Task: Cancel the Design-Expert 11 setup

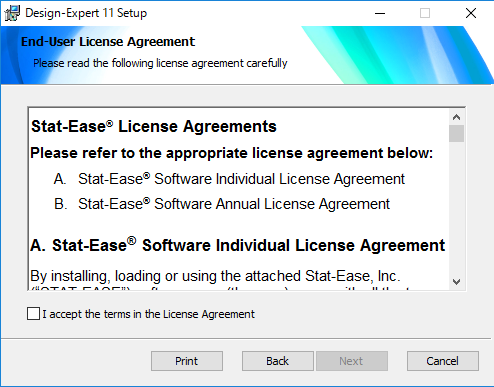Action: point(443,361)
